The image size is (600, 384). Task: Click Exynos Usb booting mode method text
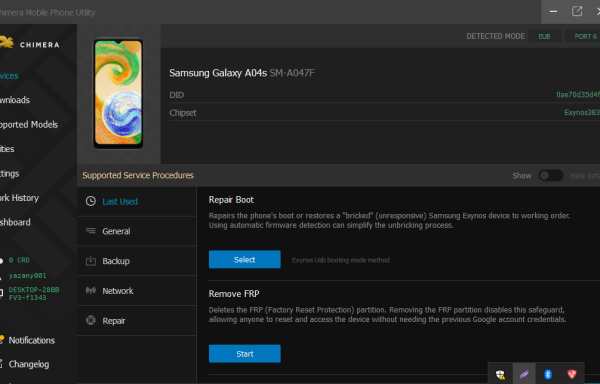[341, 260]
